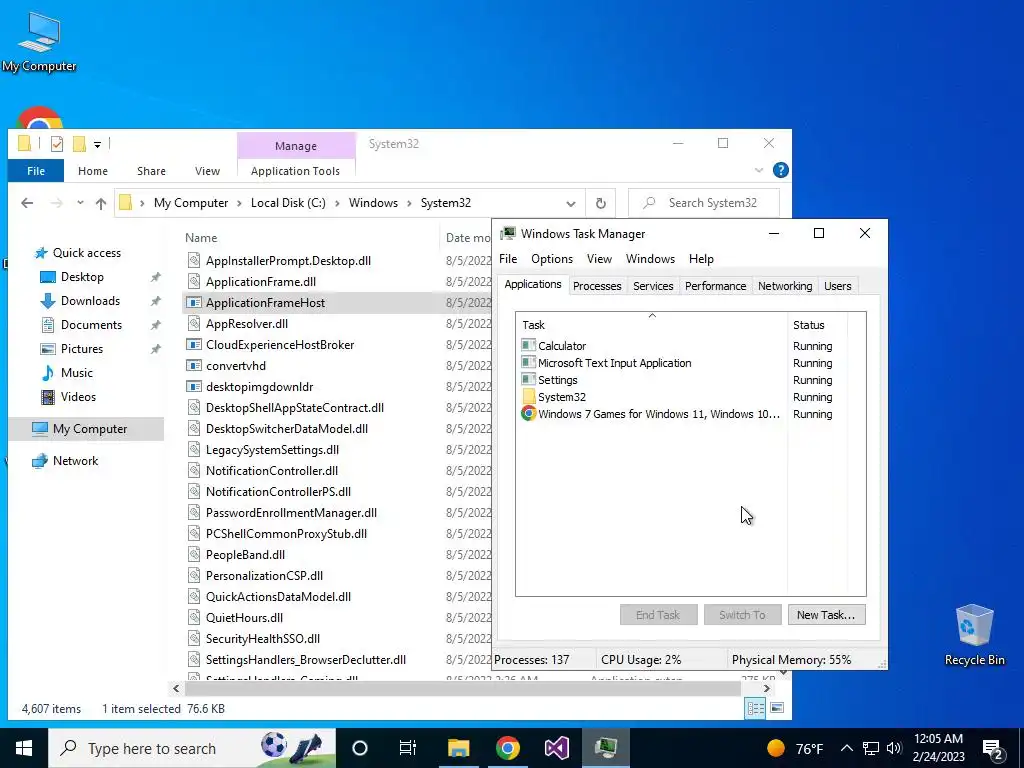Open Task View on the taskbar

point(408,748)
